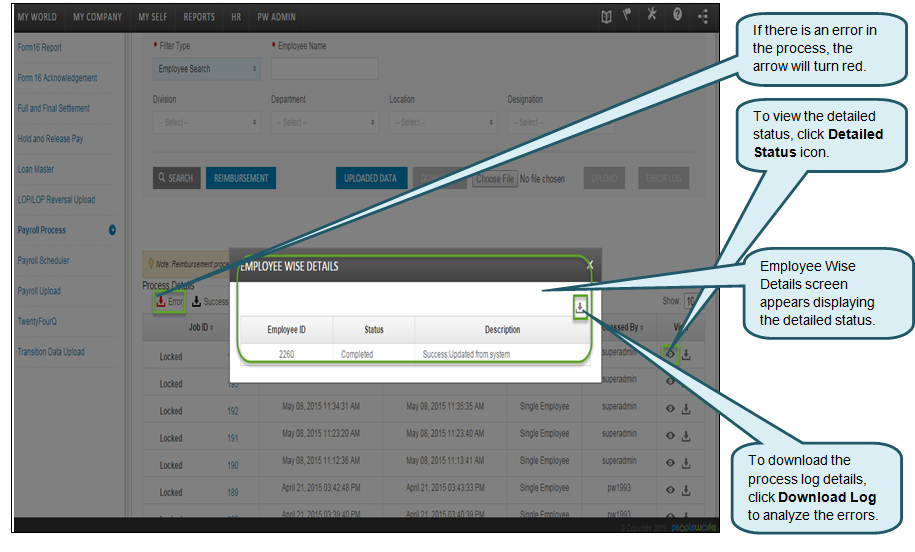Open HR menu

click(x=236, y=17)
